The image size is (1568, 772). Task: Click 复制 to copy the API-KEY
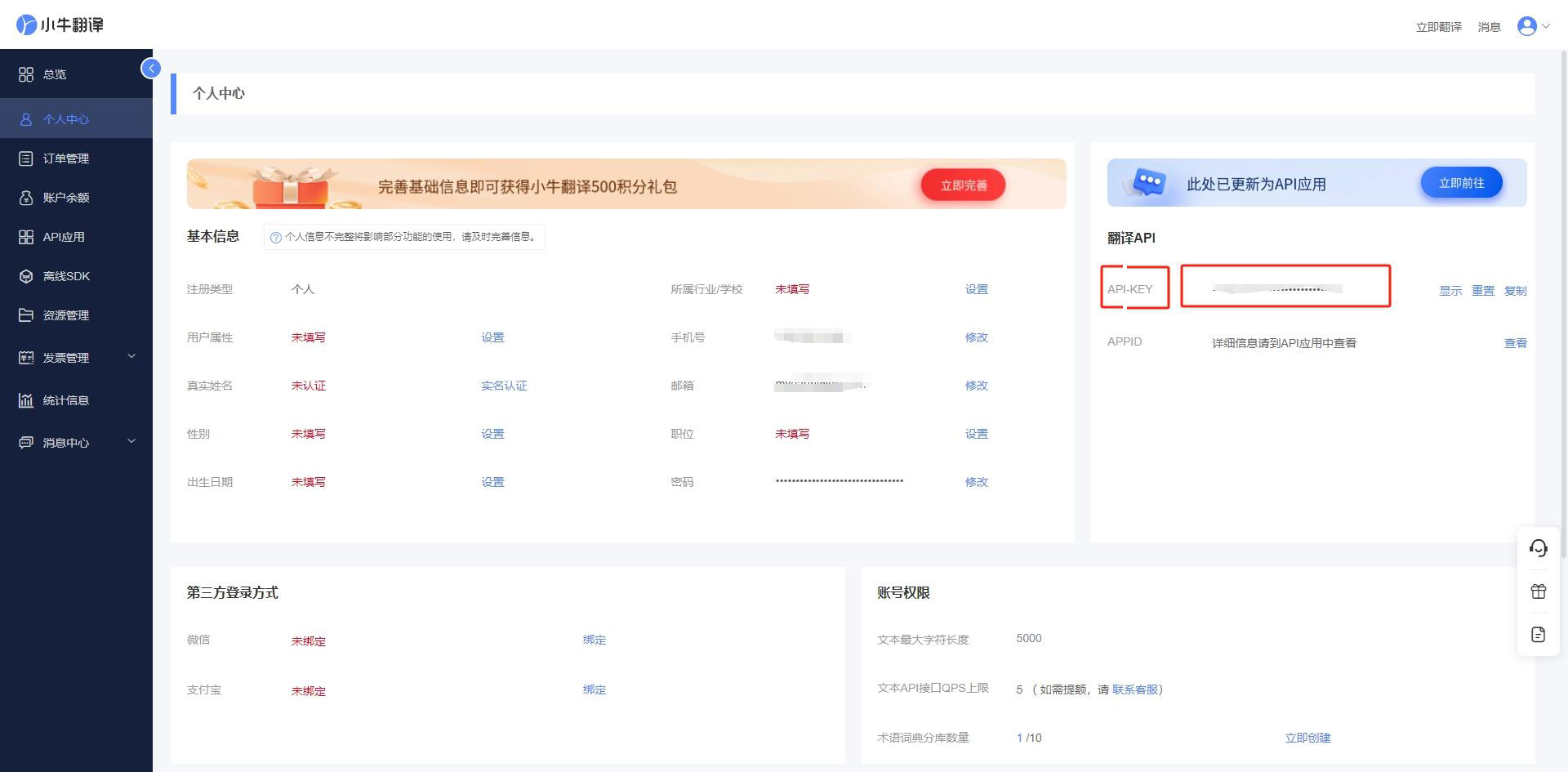1516,291
